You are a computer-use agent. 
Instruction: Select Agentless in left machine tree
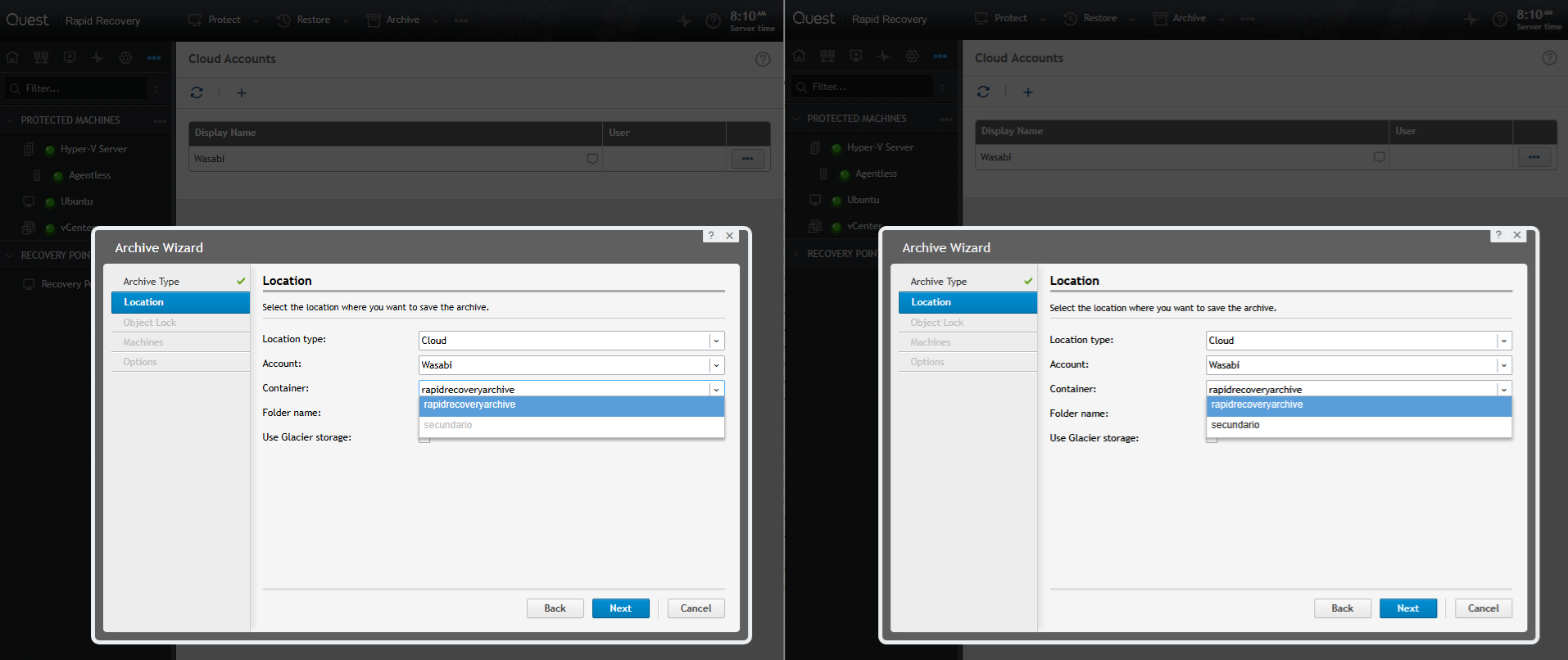[89, 175]
